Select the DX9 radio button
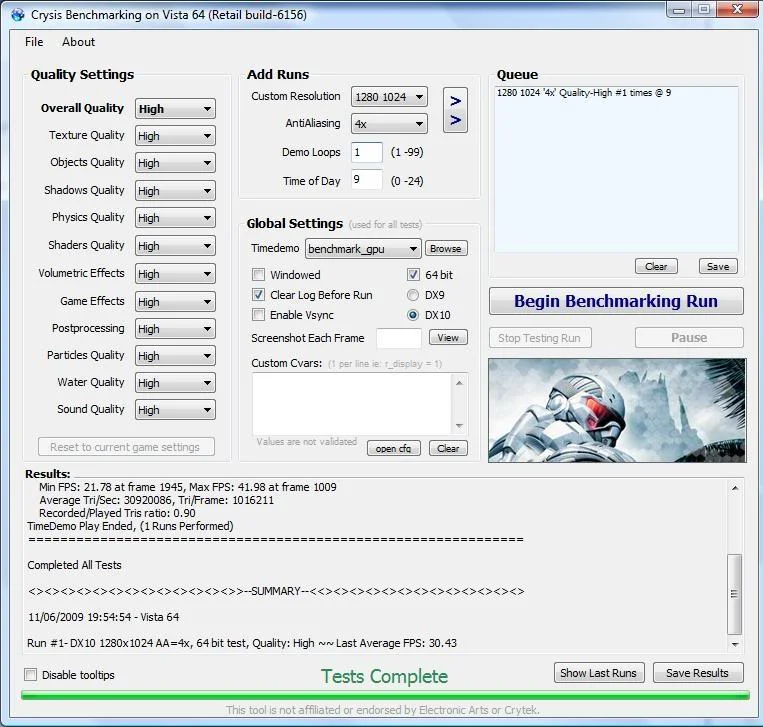Image resolution: width=763 pixels, height=727 pixels. 413,295
